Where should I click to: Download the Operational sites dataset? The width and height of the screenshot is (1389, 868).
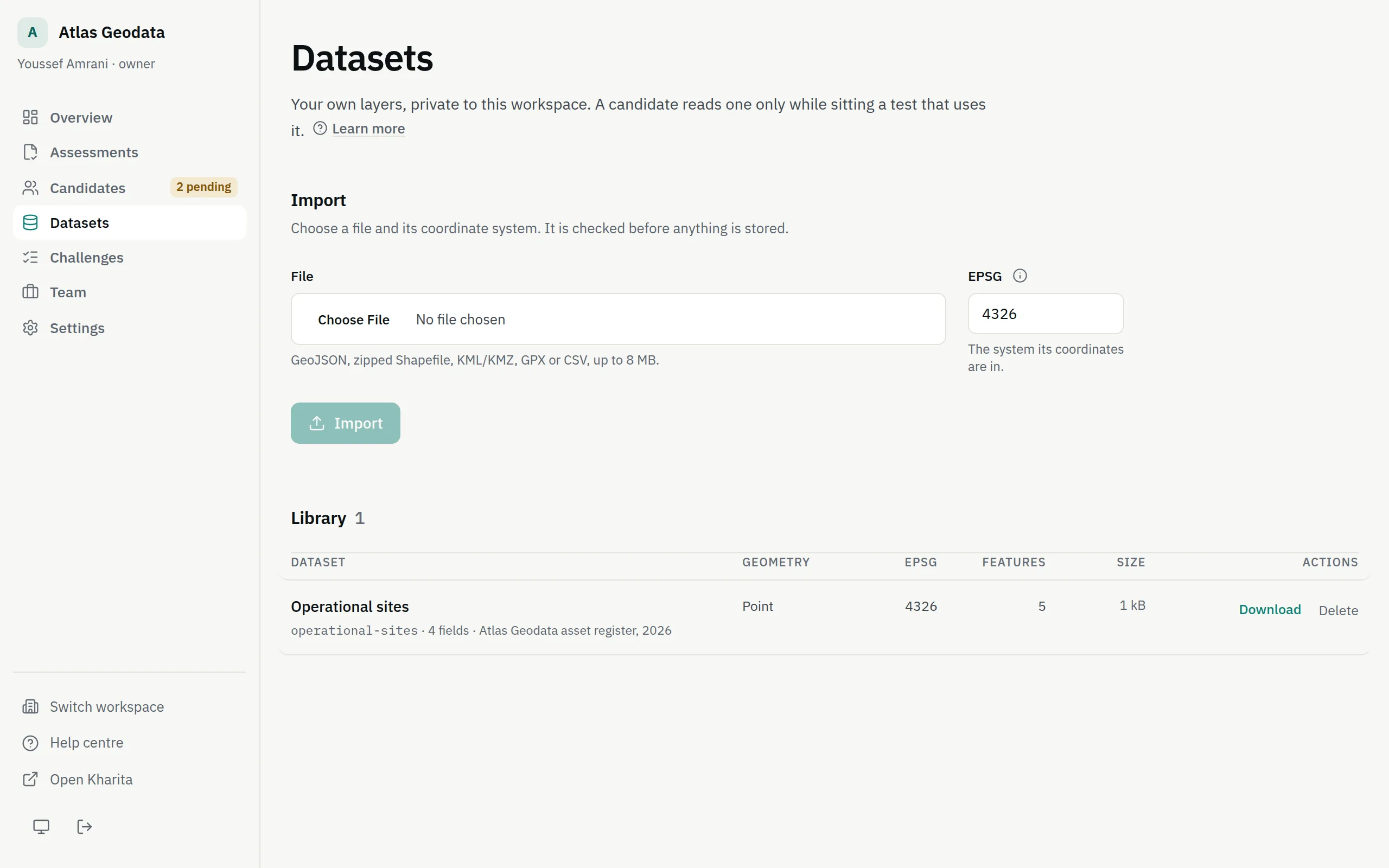pyautogui.click(x=1270, y=610)
